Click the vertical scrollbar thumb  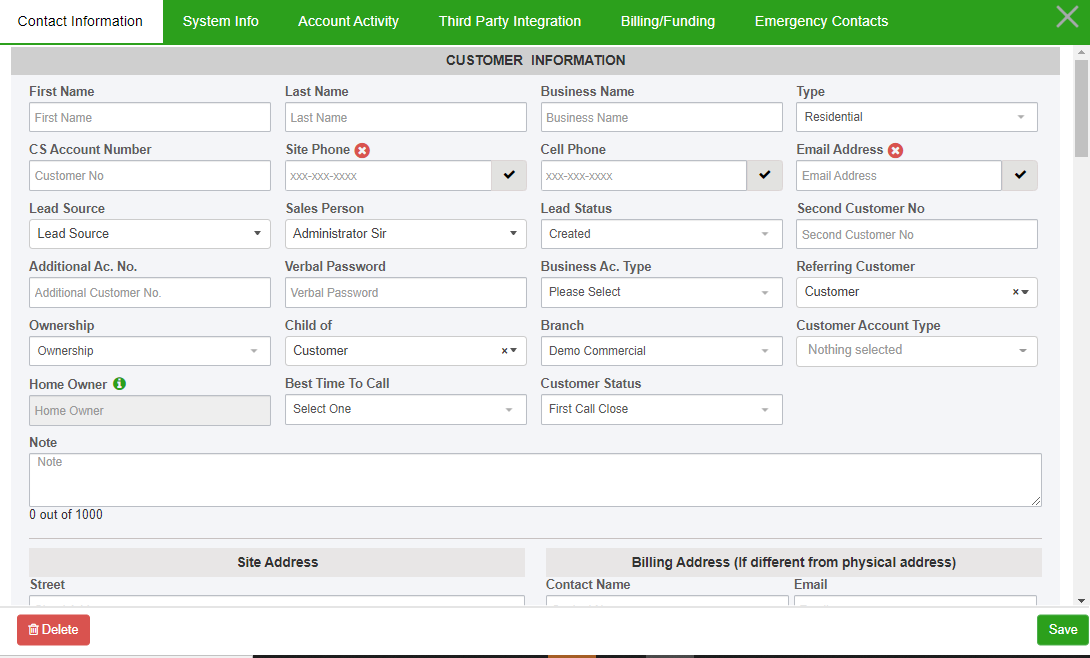(x=1081, y=108)
